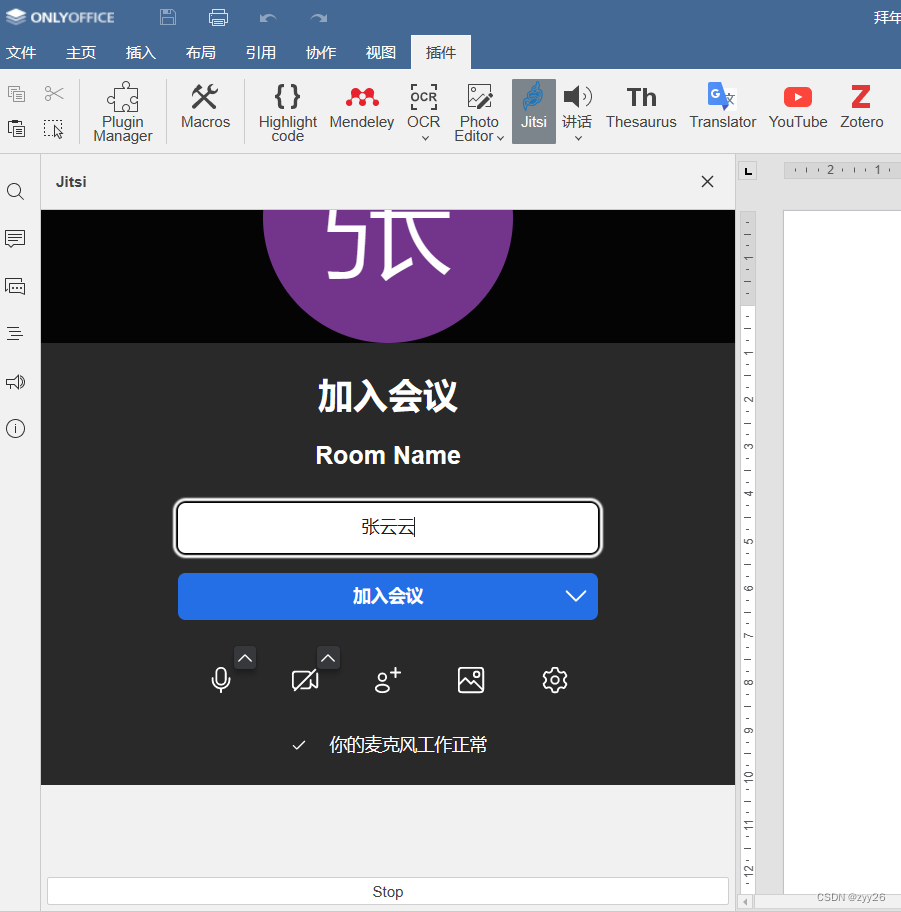The width and height of the screenshot is (901, 912).
Task: Toggle the Jitsi plugin button
Action: pos(533,111)
